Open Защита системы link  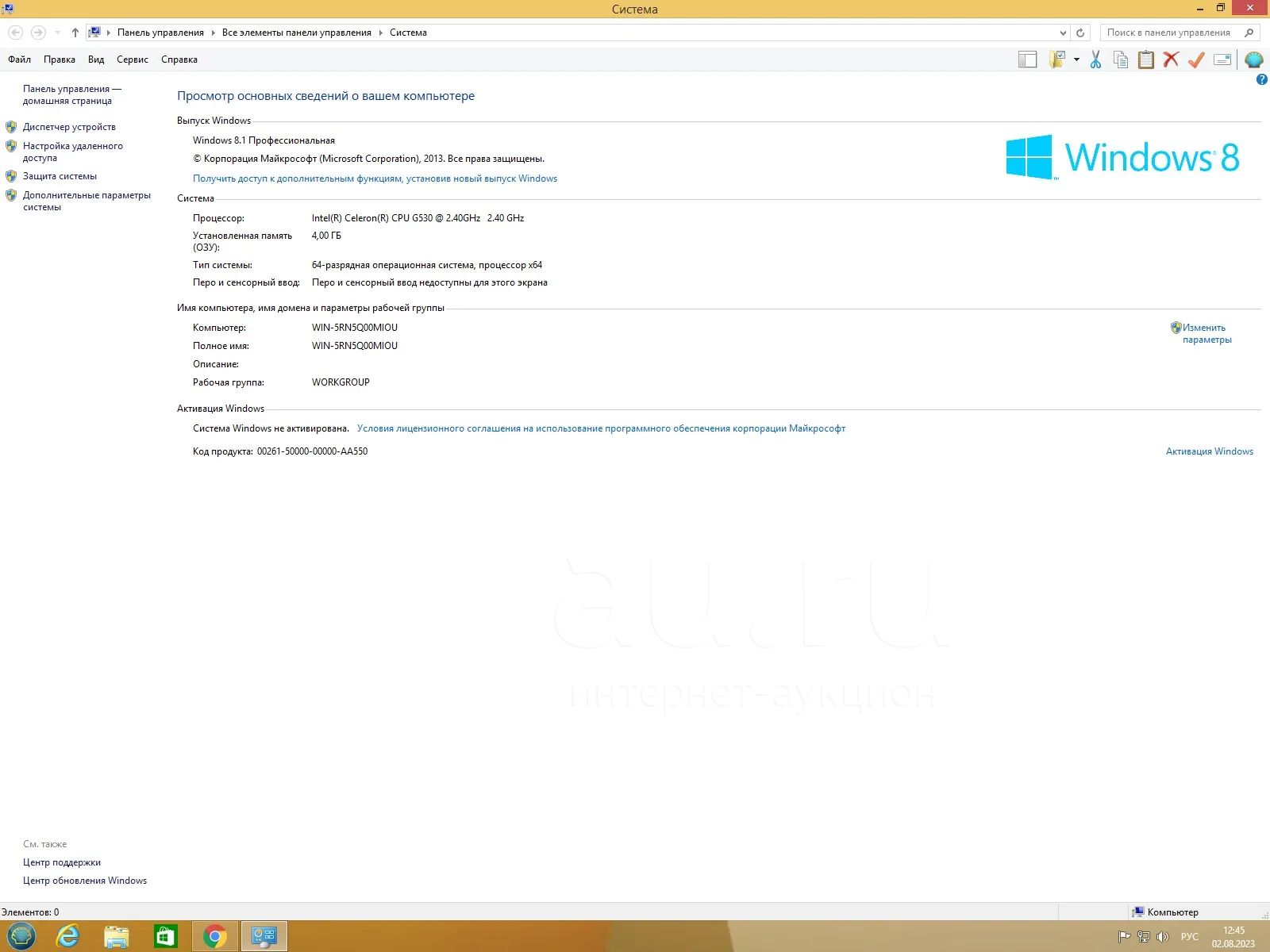click(x=60, y=176)
